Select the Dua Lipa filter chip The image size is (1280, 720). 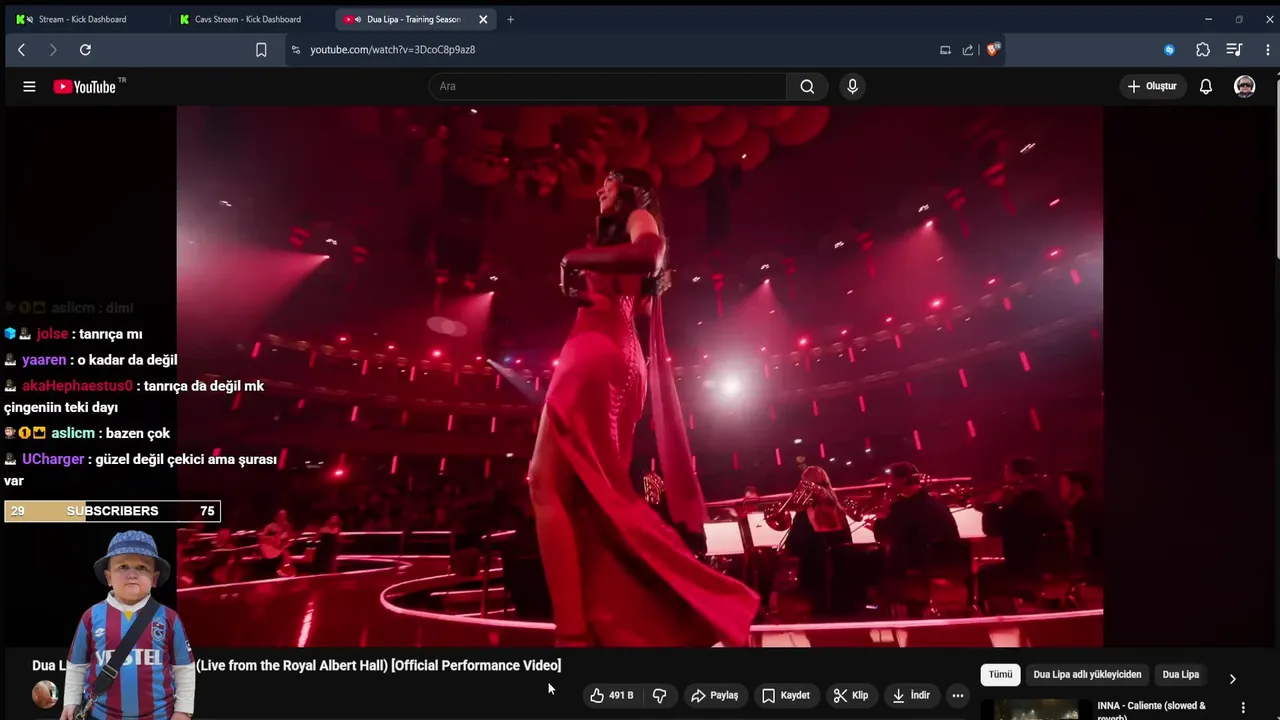[1180, 674]
